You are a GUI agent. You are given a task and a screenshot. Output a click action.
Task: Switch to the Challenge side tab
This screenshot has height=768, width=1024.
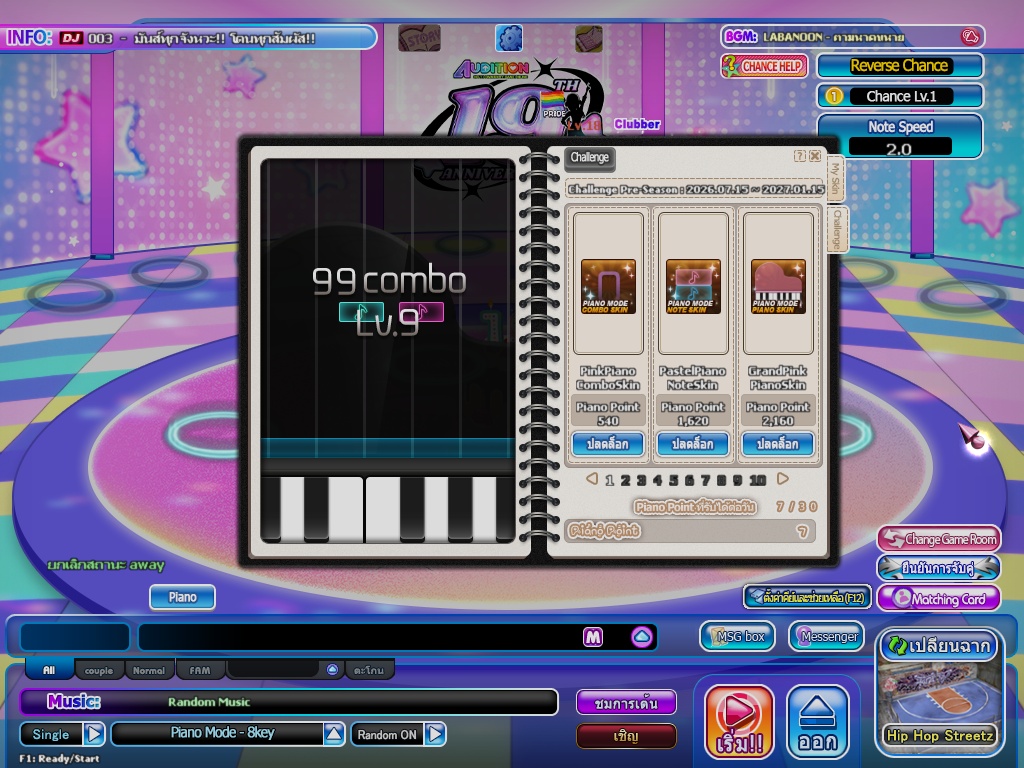click(837, 230)
